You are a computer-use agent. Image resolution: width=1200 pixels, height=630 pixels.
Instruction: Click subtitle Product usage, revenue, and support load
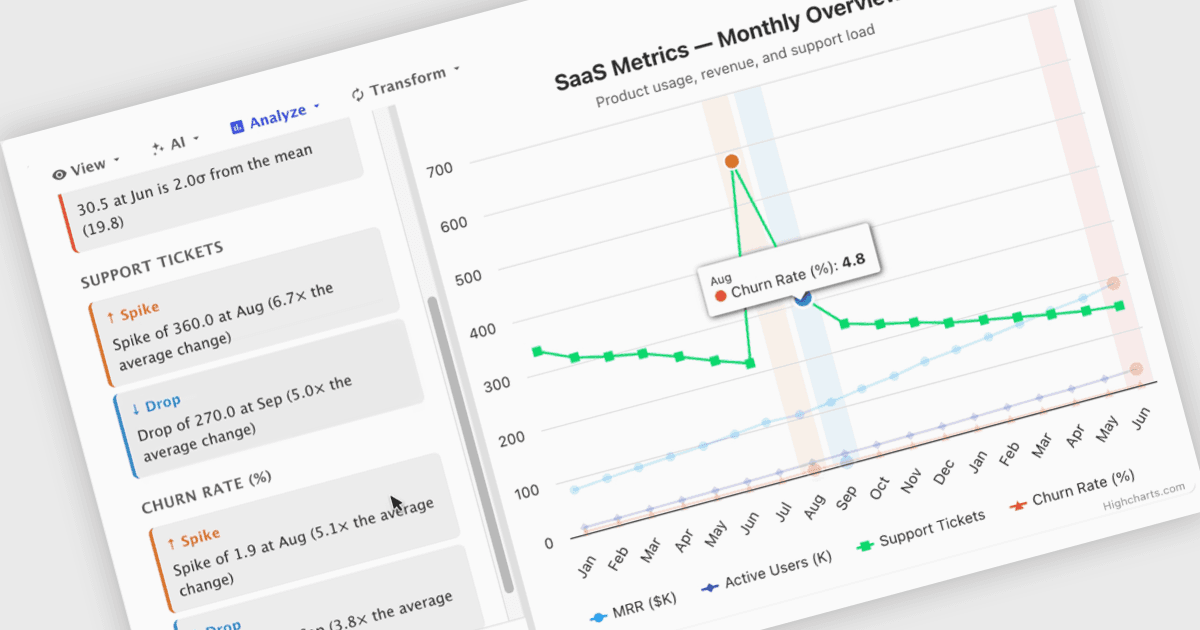point(734,66)
